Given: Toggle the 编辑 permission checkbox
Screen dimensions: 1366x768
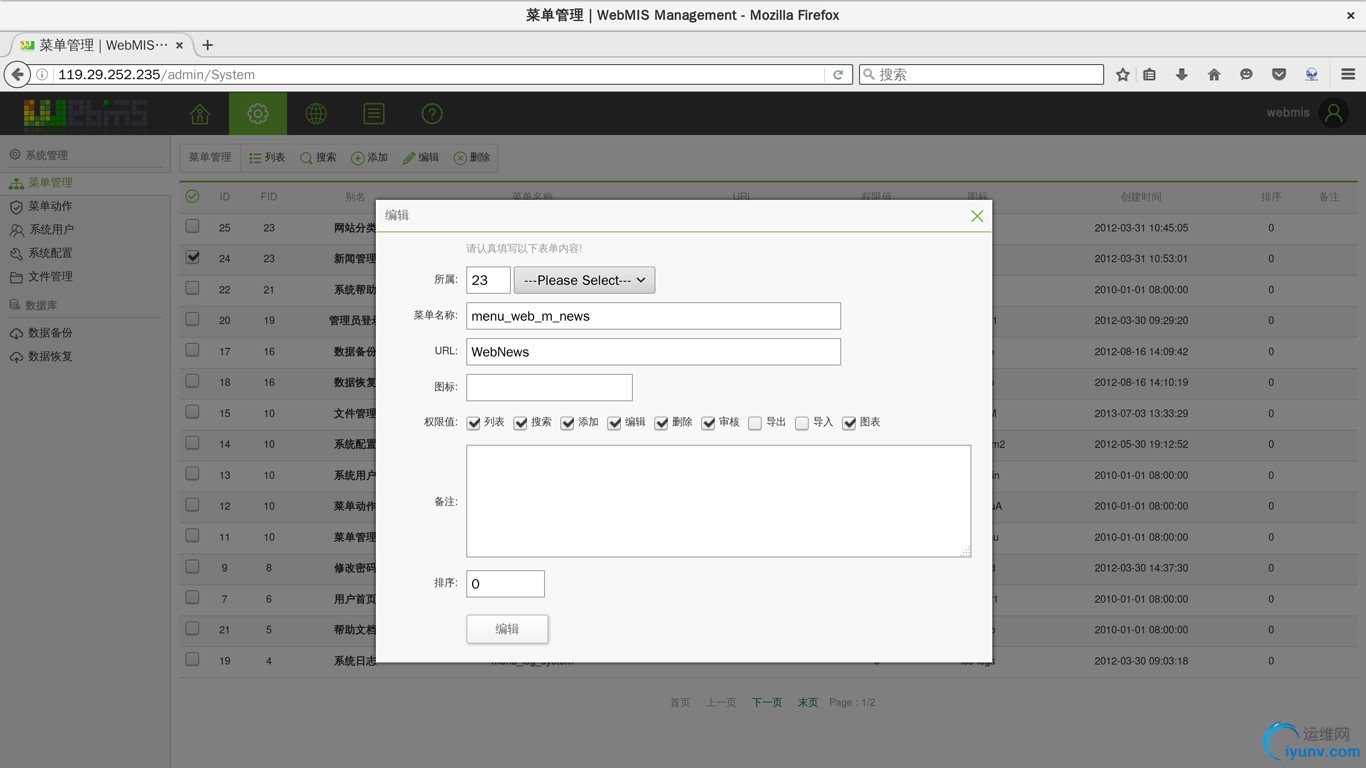Looking at the screenshot, I should (615, 423).
